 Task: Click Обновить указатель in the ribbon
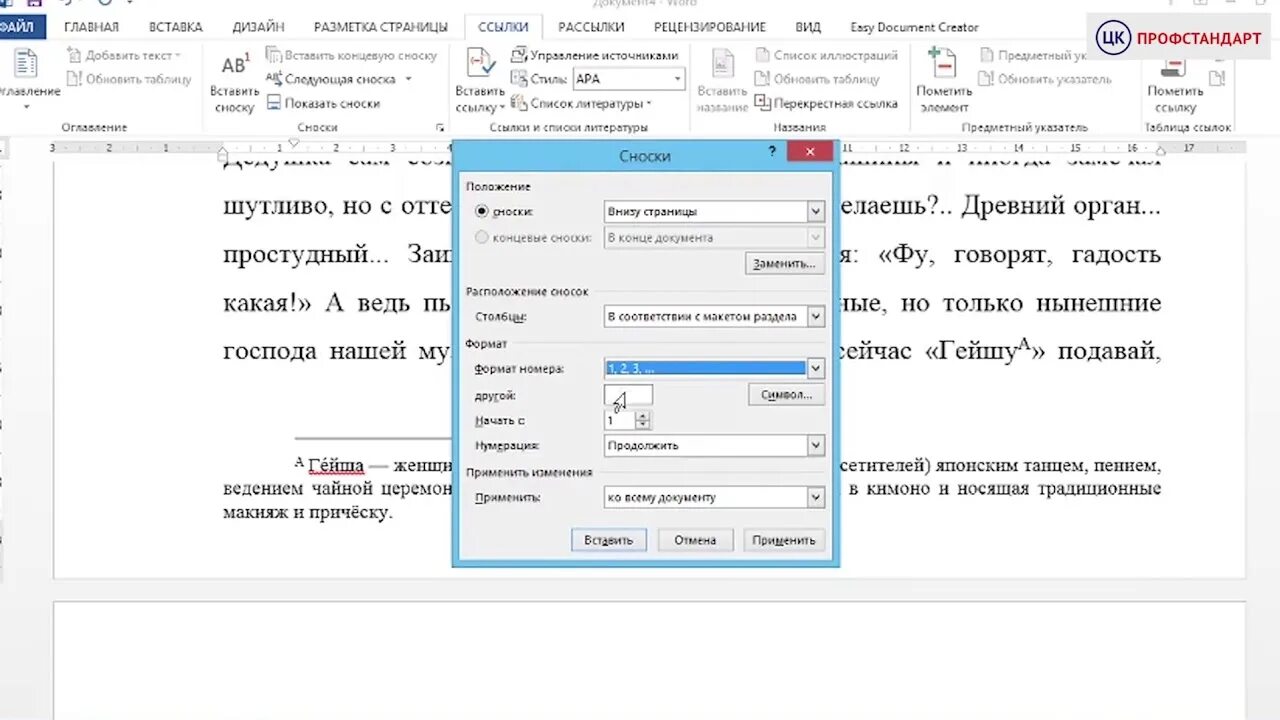(x=1045, y=79)
